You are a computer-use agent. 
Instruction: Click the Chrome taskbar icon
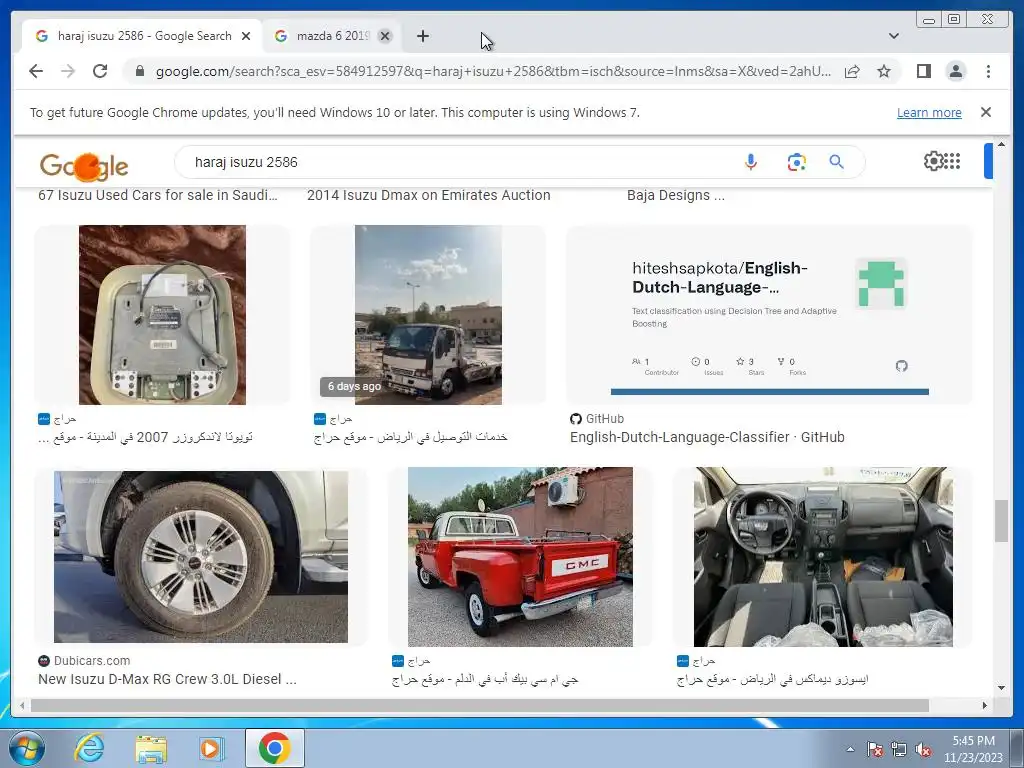tap(274, 748)
